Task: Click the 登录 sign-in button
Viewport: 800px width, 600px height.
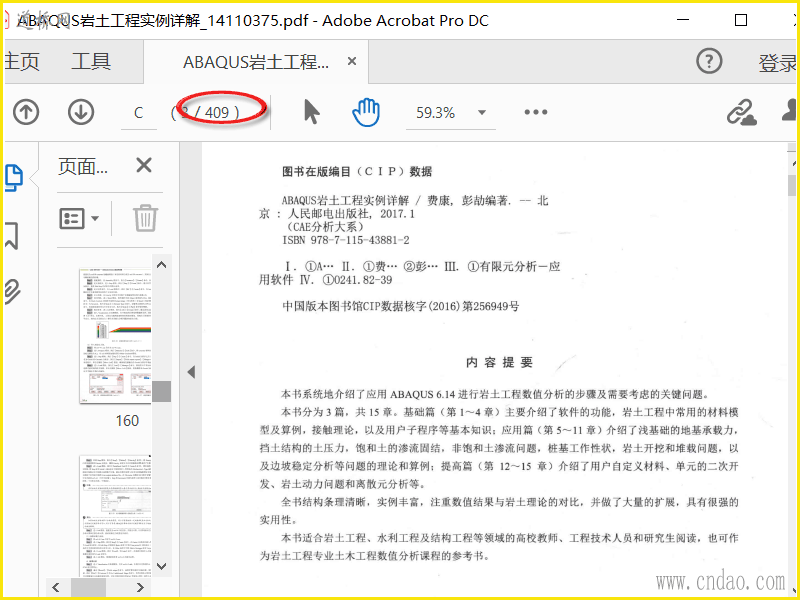Action: [777, 63]
